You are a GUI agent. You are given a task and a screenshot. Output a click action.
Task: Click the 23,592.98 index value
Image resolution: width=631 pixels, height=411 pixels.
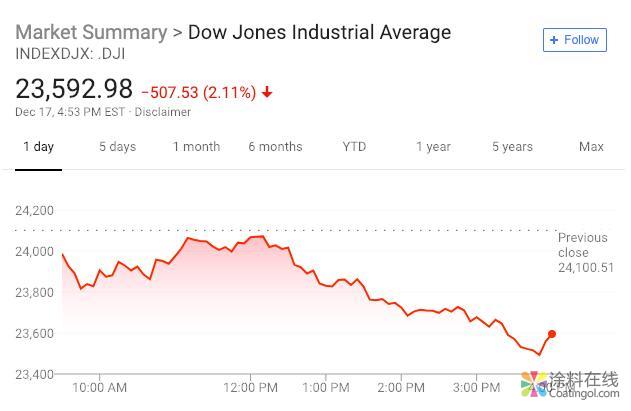[74, 89]
